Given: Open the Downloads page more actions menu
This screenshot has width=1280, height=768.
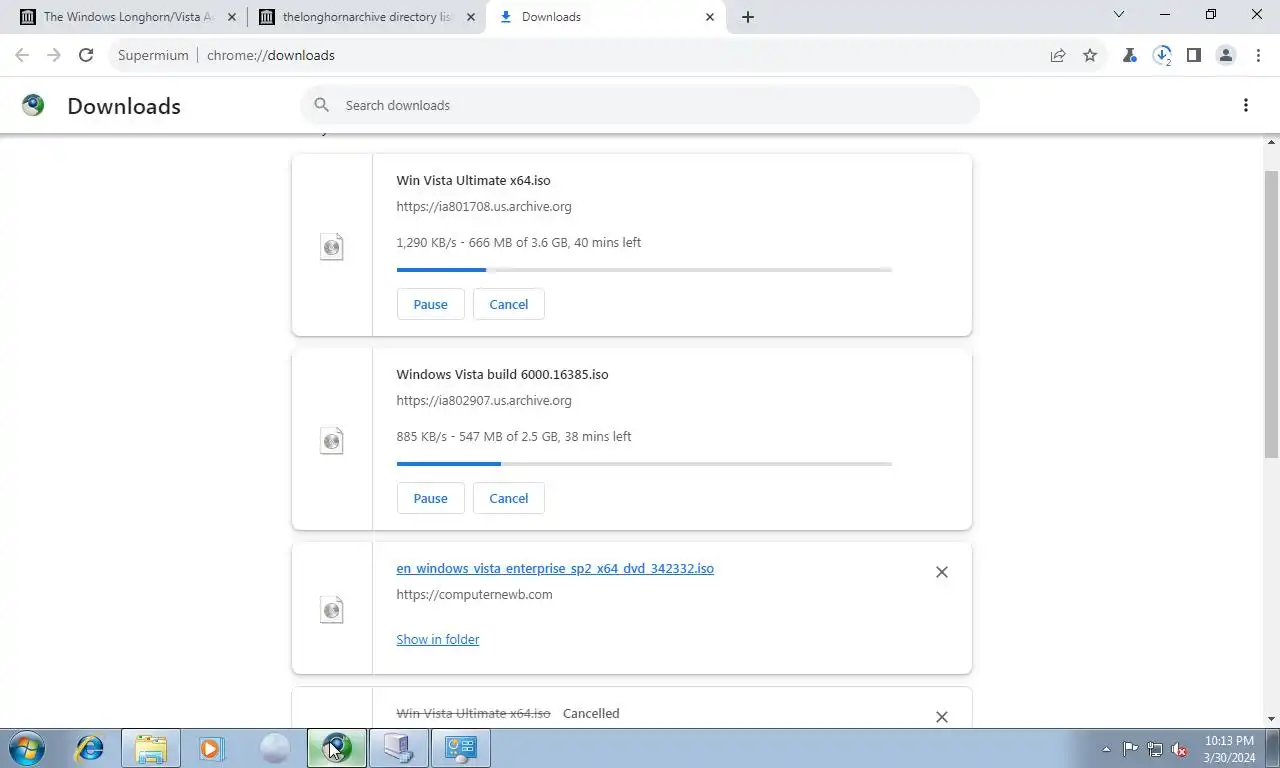Looking at the screenshot, I should pyautogui.click(x=1246, y=105).
